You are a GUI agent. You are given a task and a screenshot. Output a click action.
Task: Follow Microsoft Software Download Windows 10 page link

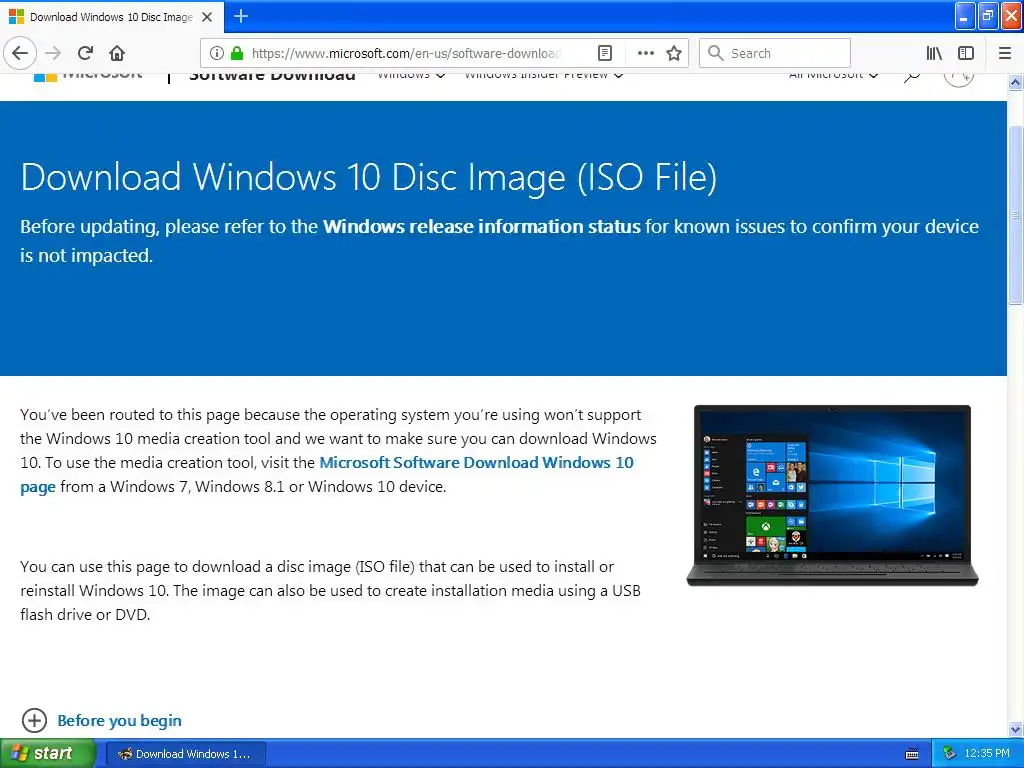pyautogui.click(x=476, y=463)
